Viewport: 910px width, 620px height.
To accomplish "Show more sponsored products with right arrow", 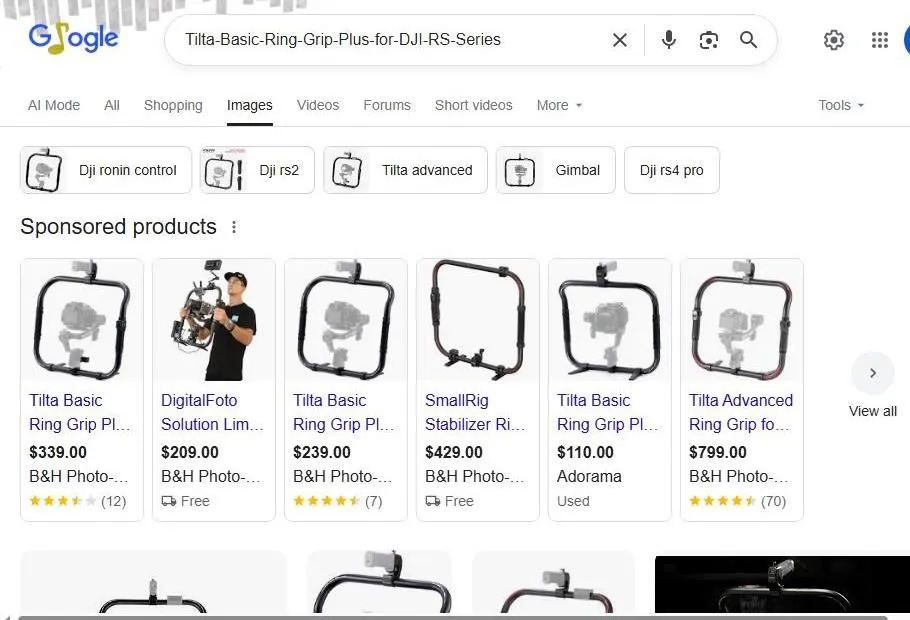I will 872,372.
